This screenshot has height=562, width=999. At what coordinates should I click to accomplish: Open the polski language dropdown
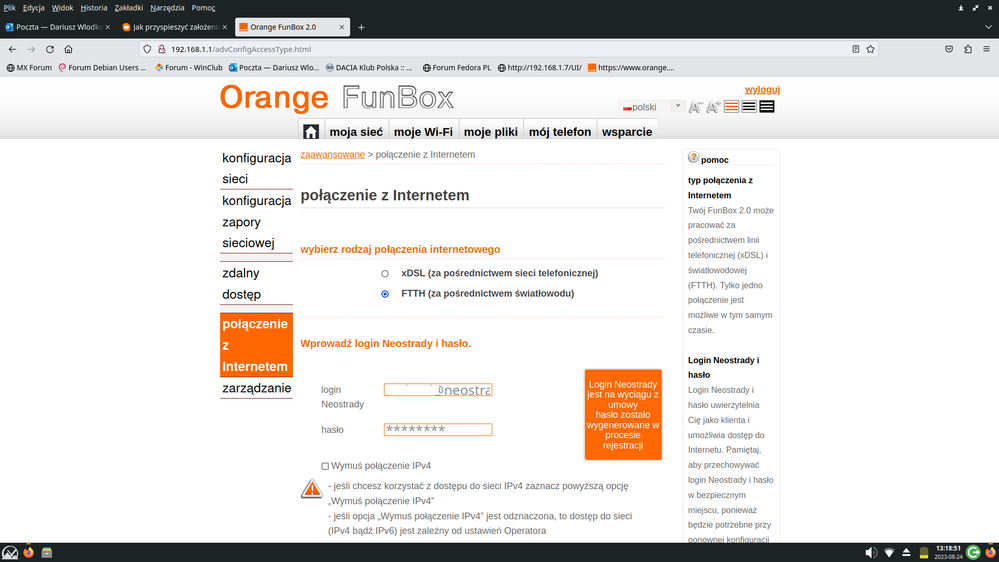point(651,106)
